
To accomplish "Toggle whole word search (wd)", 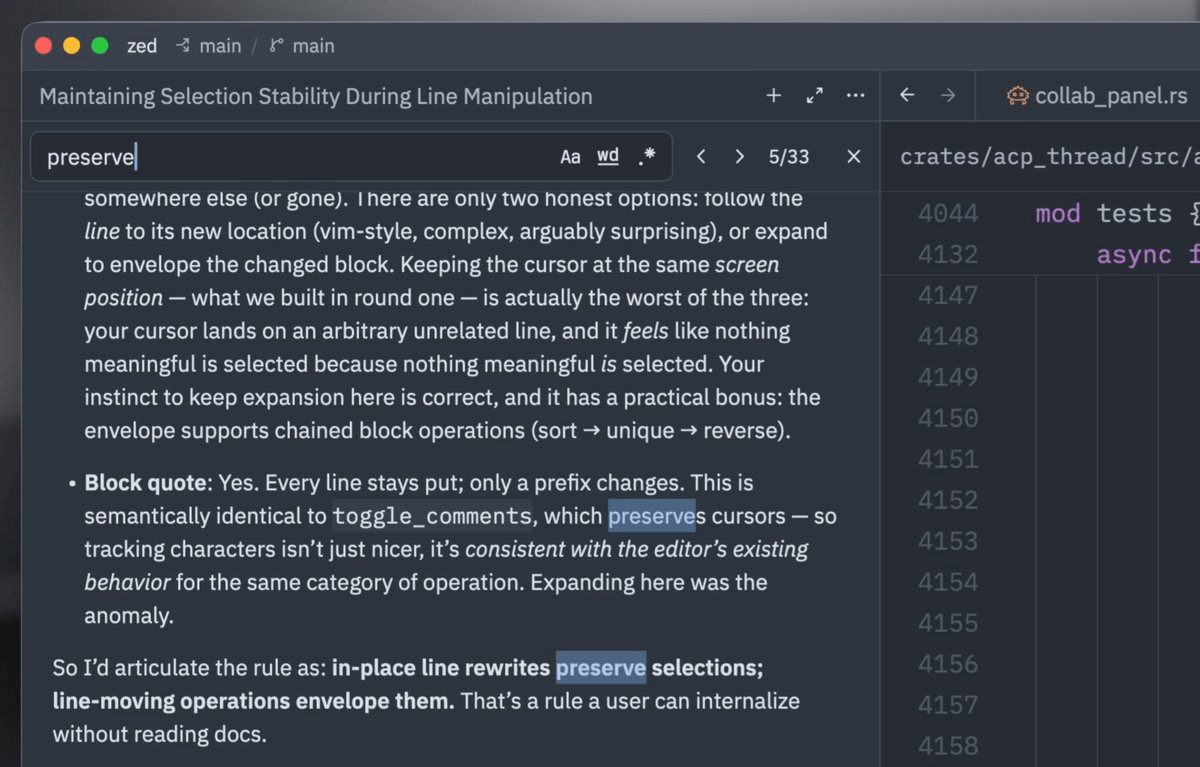I will [x=608, y=156].
